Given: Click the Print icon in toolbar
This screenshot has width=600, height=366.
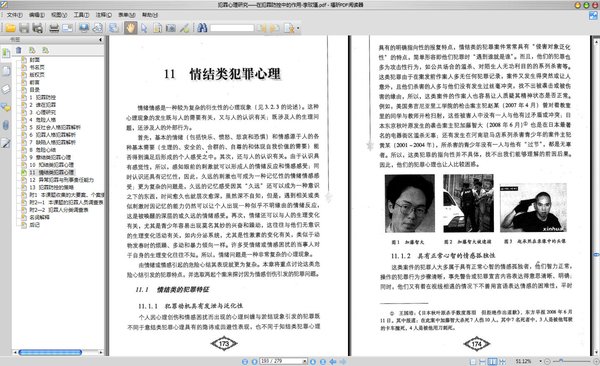Looking at the screenshot, I should tap(54, 28).
